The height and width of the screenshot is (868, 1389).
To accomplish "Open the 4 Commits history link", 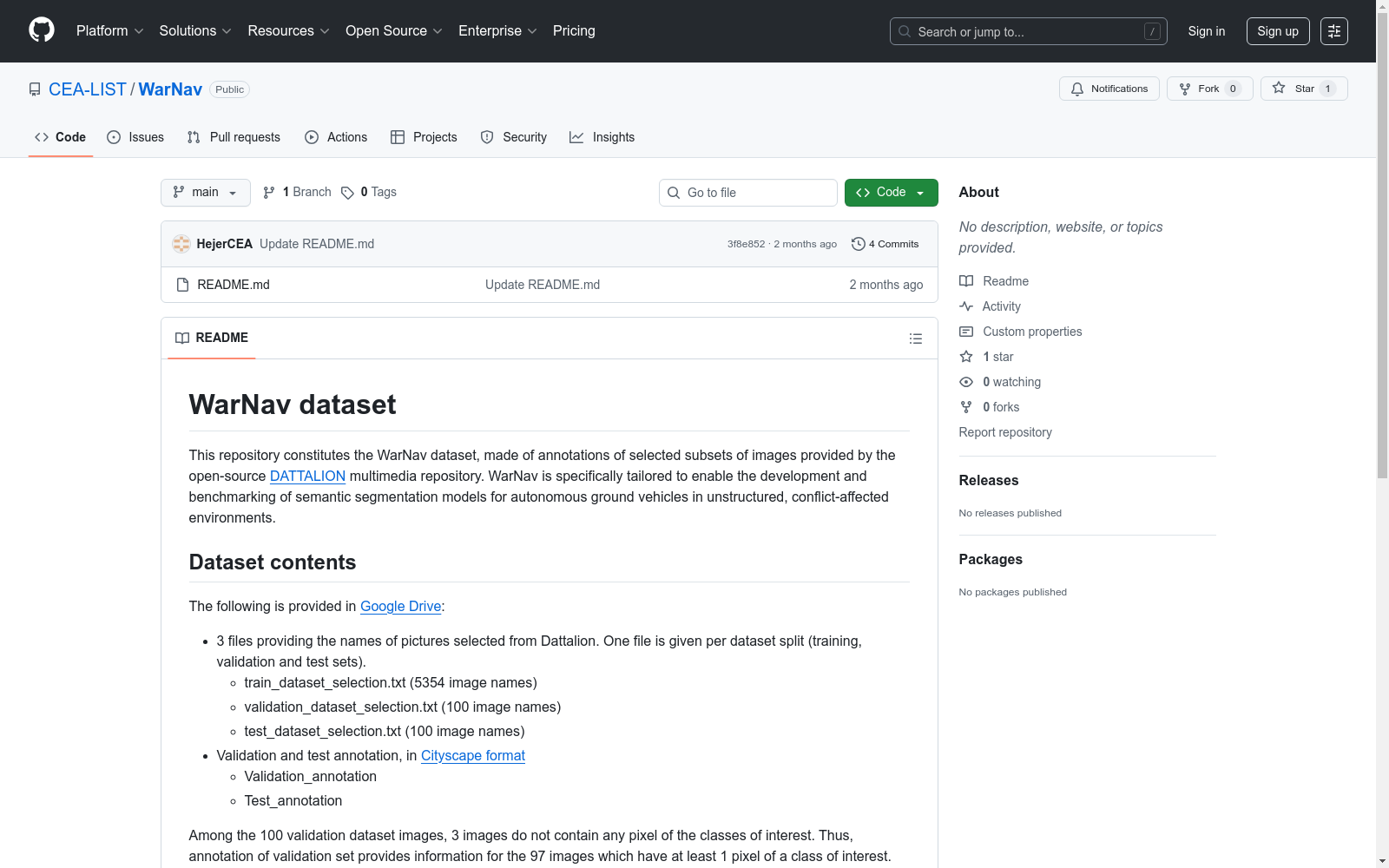I will [x=885, y=244].
